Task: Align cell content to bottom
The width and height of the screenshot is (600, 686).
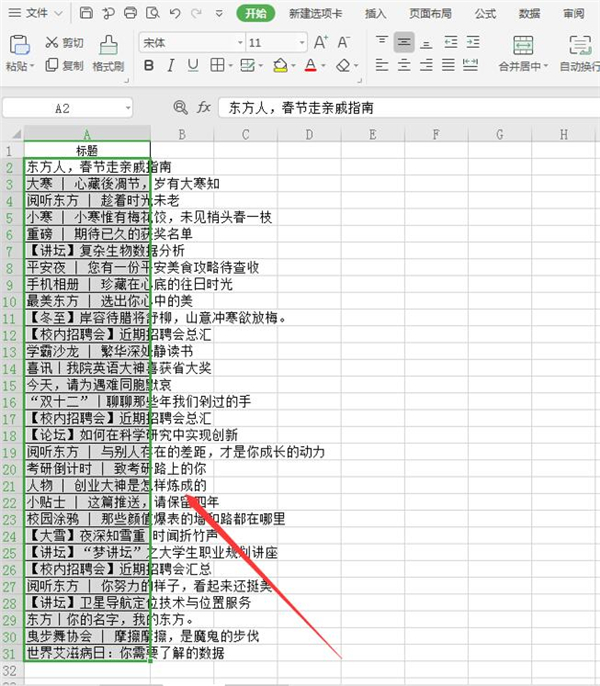Action: point(426,43)
